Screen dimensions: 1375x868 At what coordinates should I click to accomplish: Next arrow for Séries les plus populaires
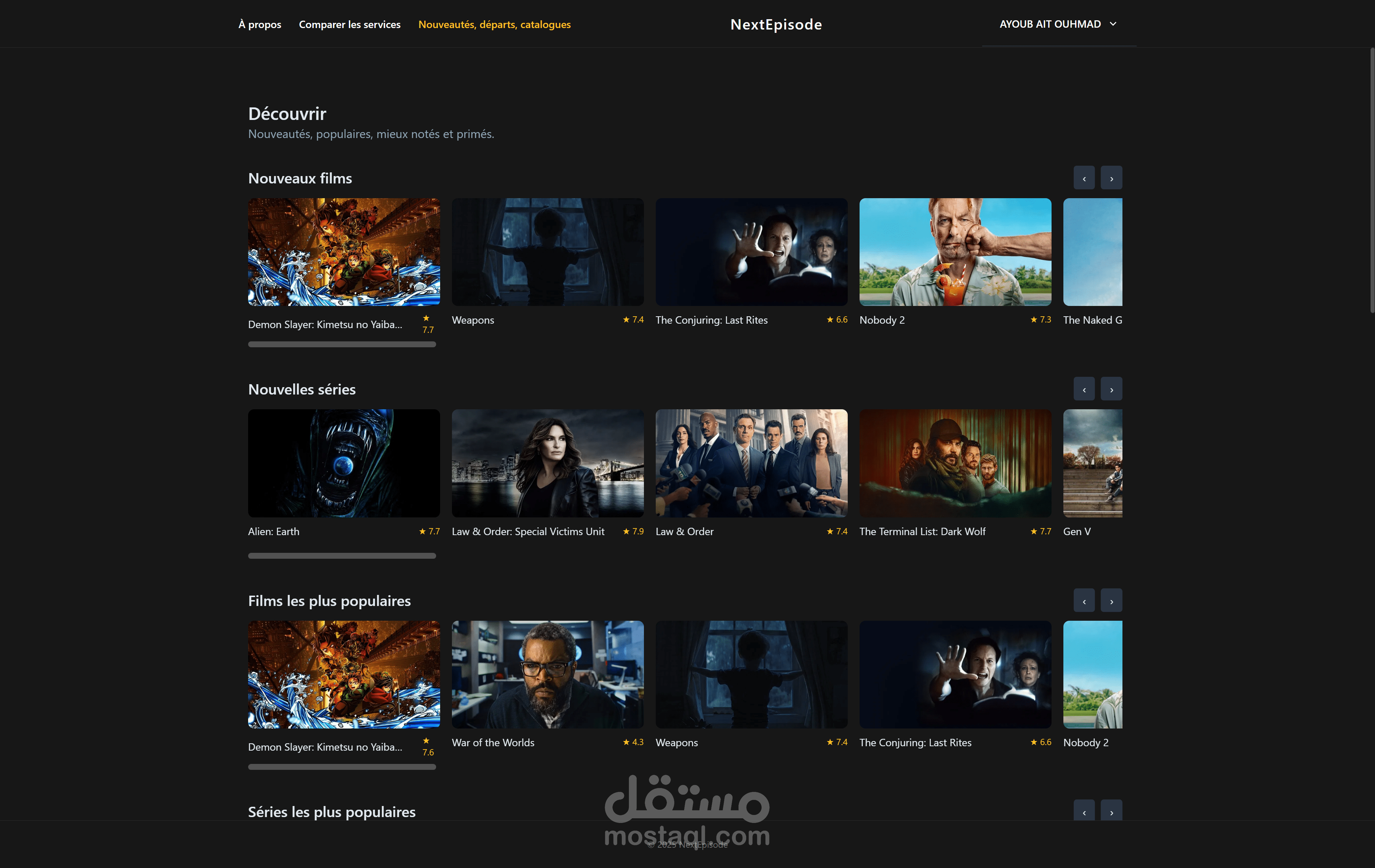[1111, 810]
